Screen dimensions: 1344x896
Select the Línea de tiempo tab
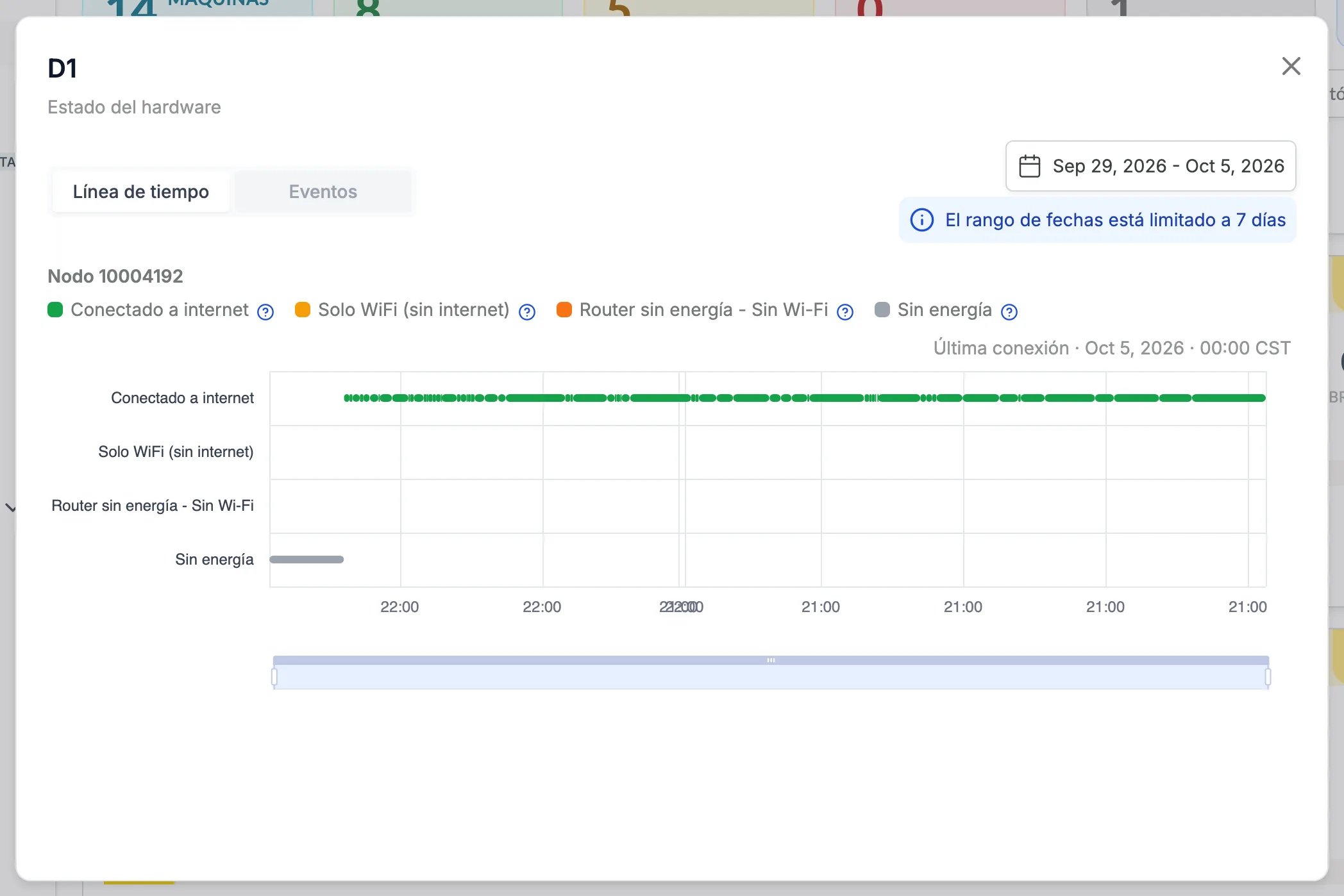pos(141,192)
